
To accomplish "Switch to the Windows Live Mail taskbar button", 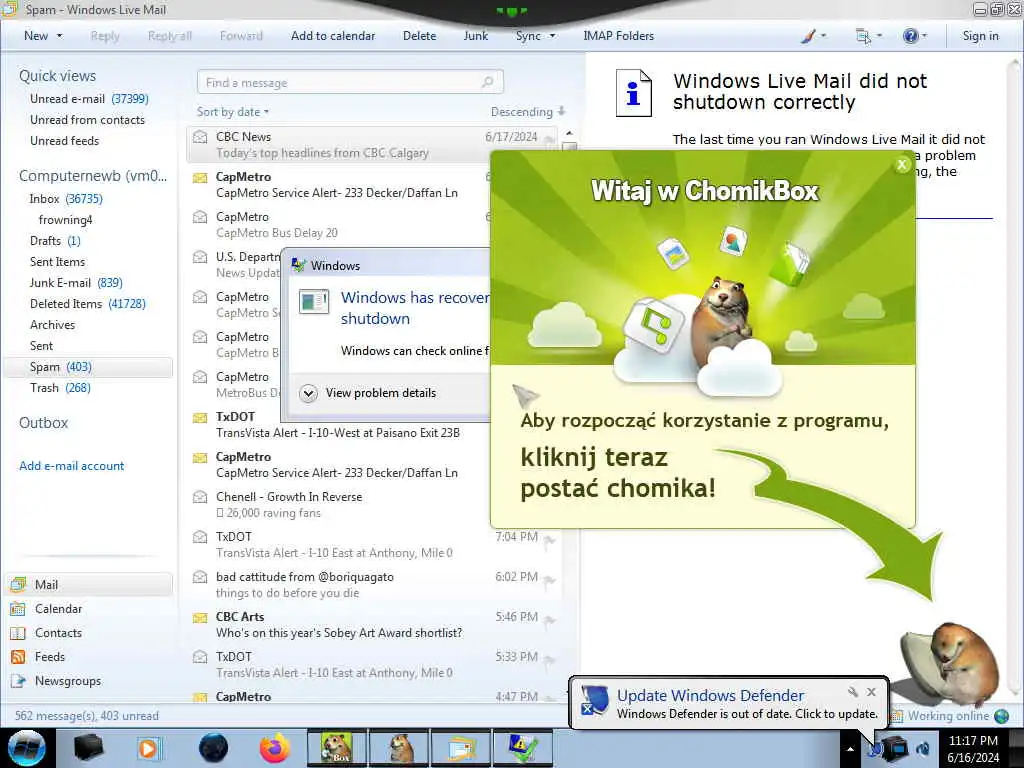I will (461, 748).
